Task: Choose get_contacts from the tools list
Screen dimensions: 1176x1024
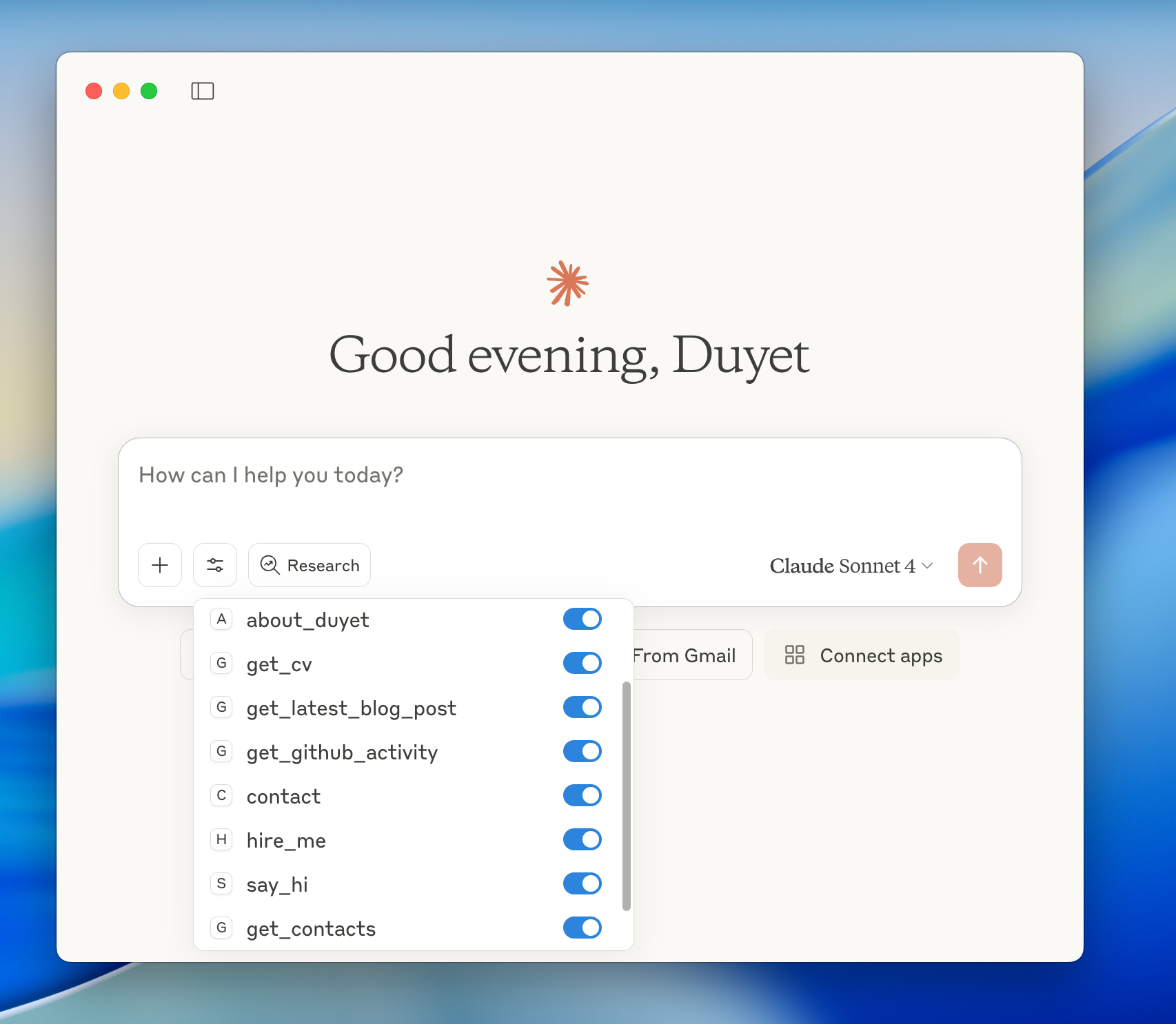Action: pos(311,929)
